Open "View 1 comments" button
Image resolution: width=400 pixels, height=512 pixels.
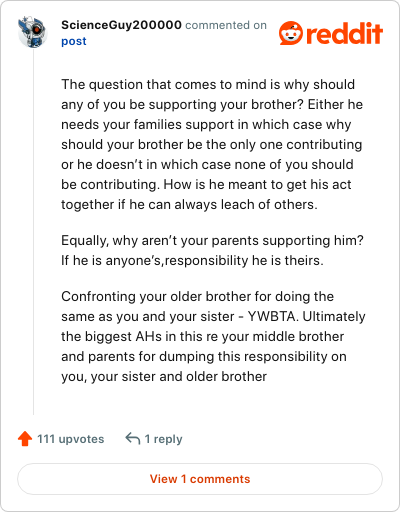coord(200,479)
